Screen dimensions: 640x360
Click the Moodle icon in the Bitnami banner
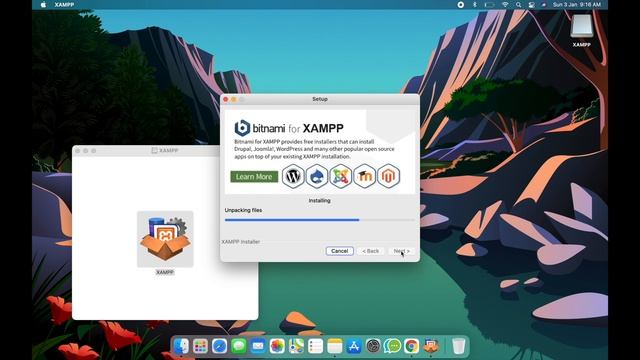coord(364,176)
